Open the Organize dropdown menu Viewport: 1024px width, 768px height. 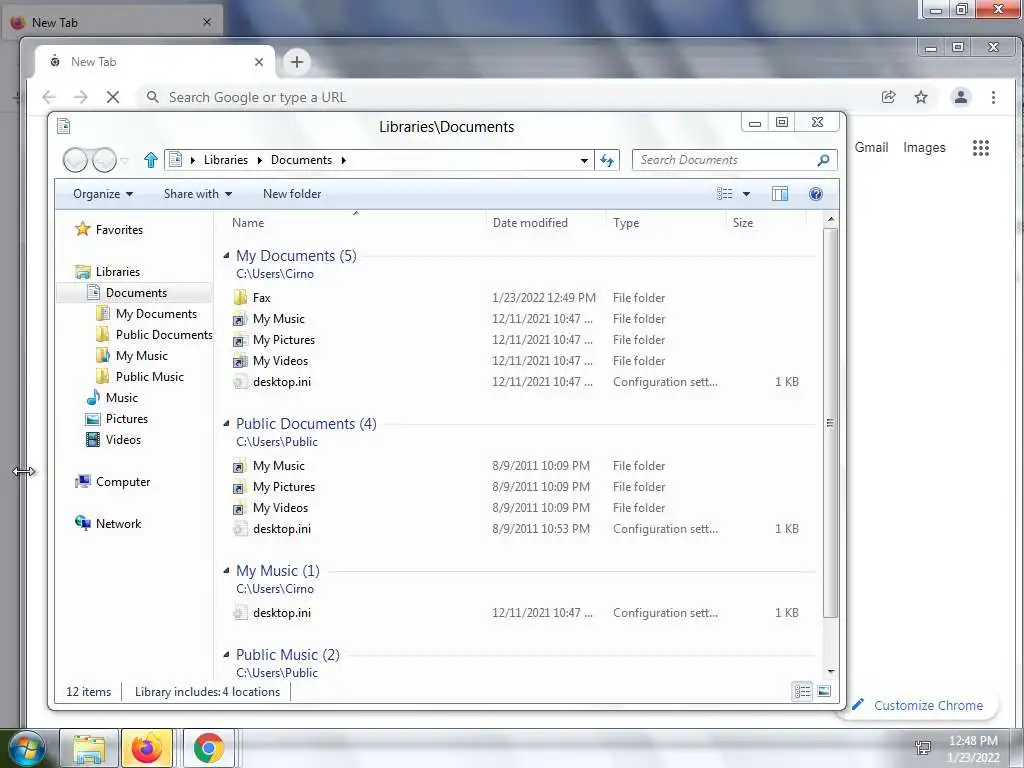click(103, 194)
